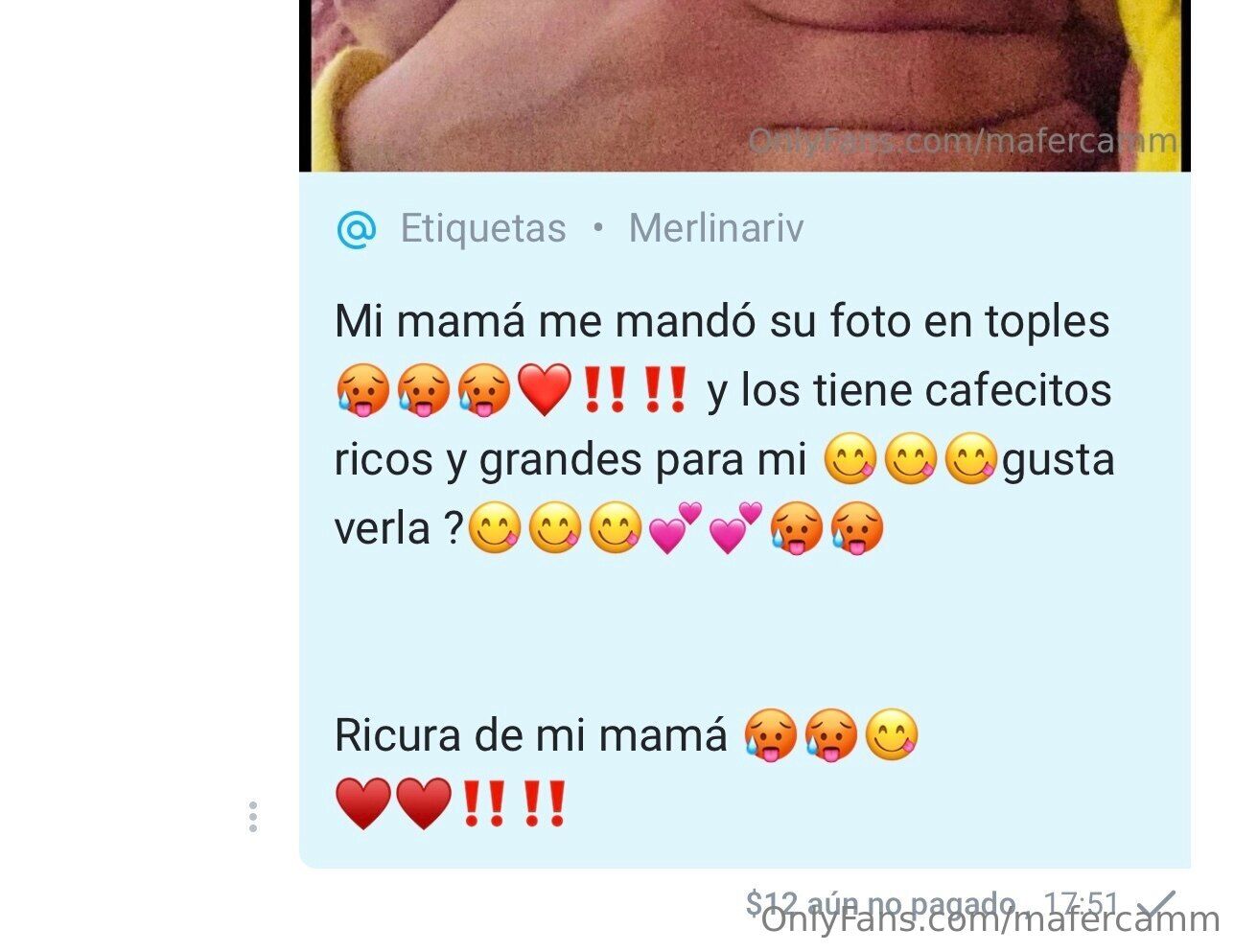This screenshot has width=1234, height=952.
Task: Open the Merlinariv tagged profile
Action: click(x=716, y=229)
